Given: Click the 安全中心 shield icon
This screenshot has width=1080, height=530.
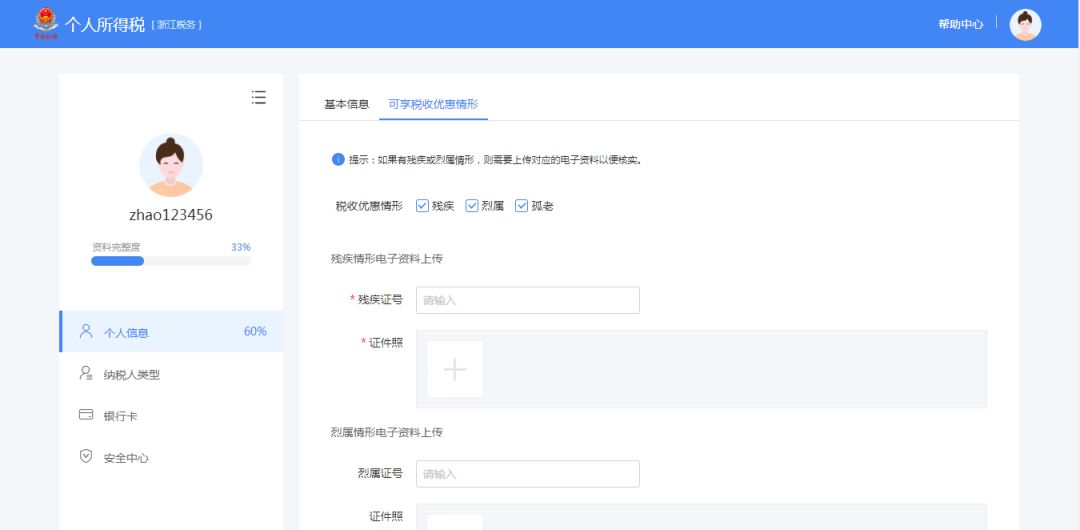Looking at the screenshot, I should pos(86,456).
